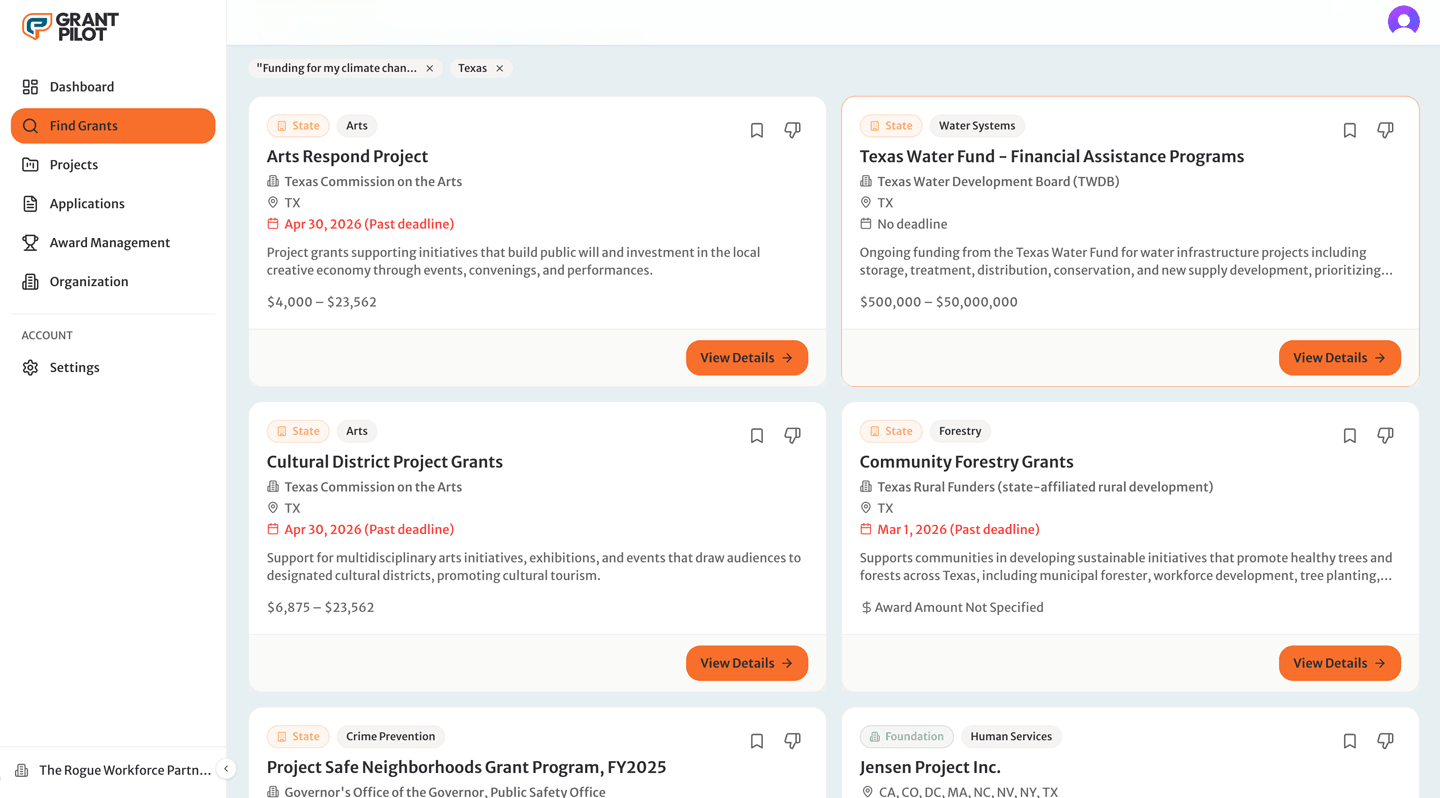The image size is (1440, 798).
Task: Open Organization section
Action: point(113,282)
